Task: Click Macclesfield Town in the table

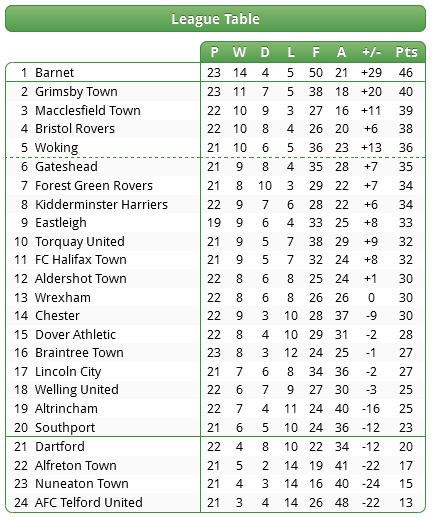Action: (88, 110)
